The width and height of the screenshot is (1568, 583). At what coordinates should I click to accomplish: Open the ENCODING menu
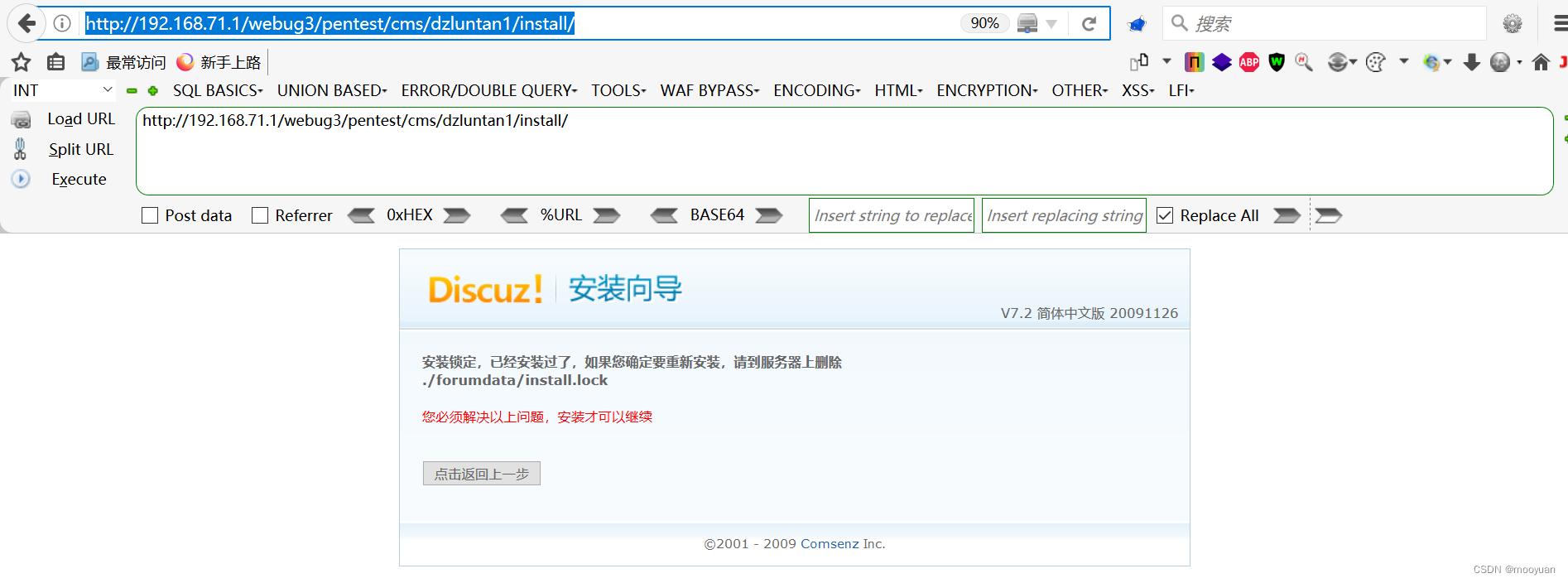[817, 90]
